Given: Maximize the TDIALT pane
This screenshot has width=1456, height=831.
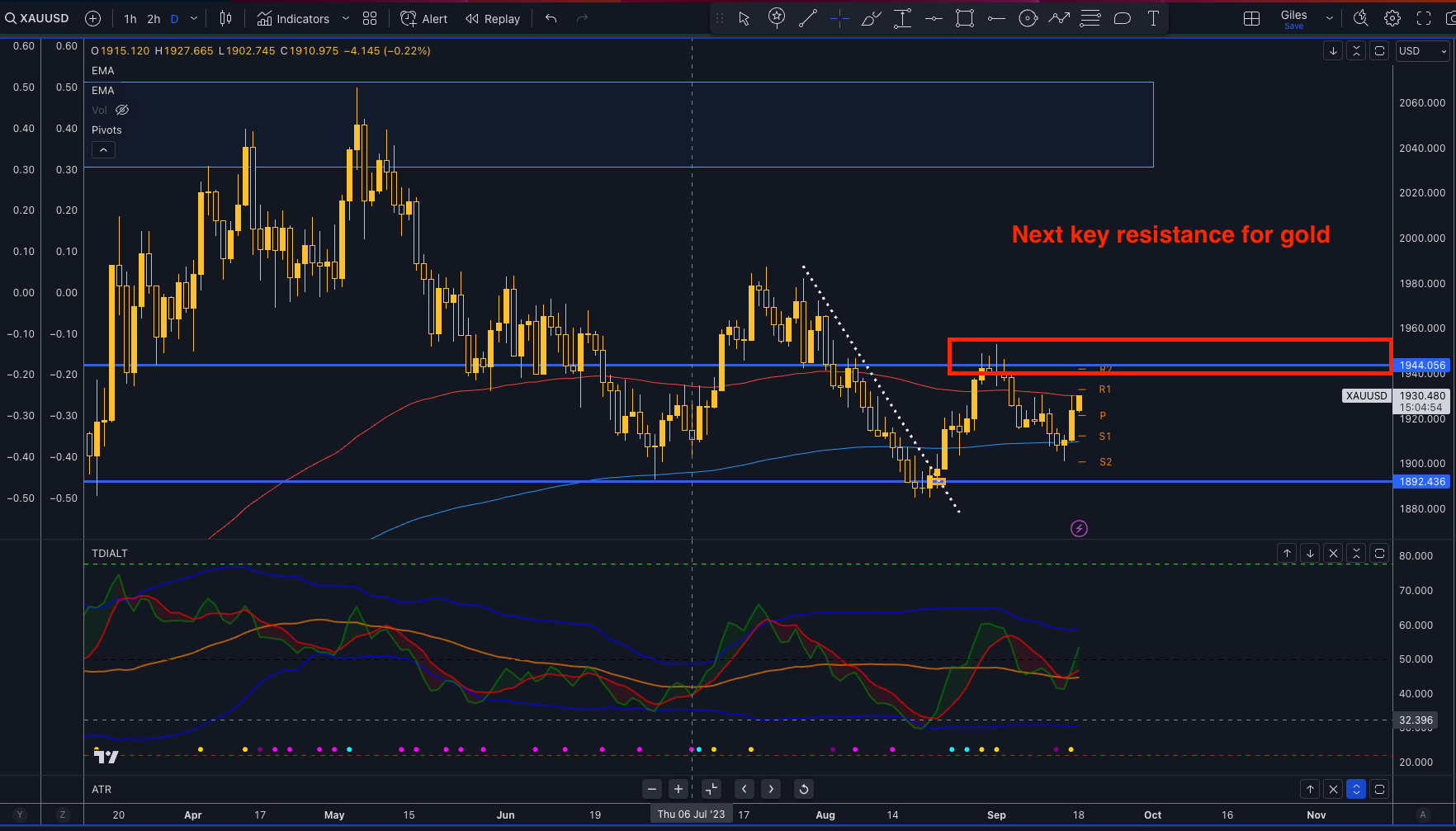Looking at the screenshot, I should 1379,554.
